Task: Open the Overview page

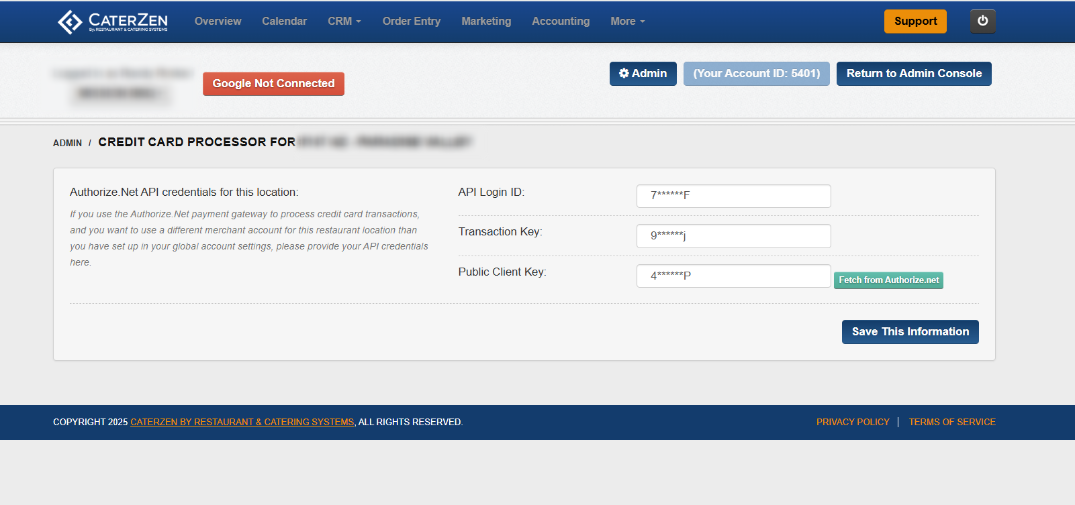Action: [218, 21]
